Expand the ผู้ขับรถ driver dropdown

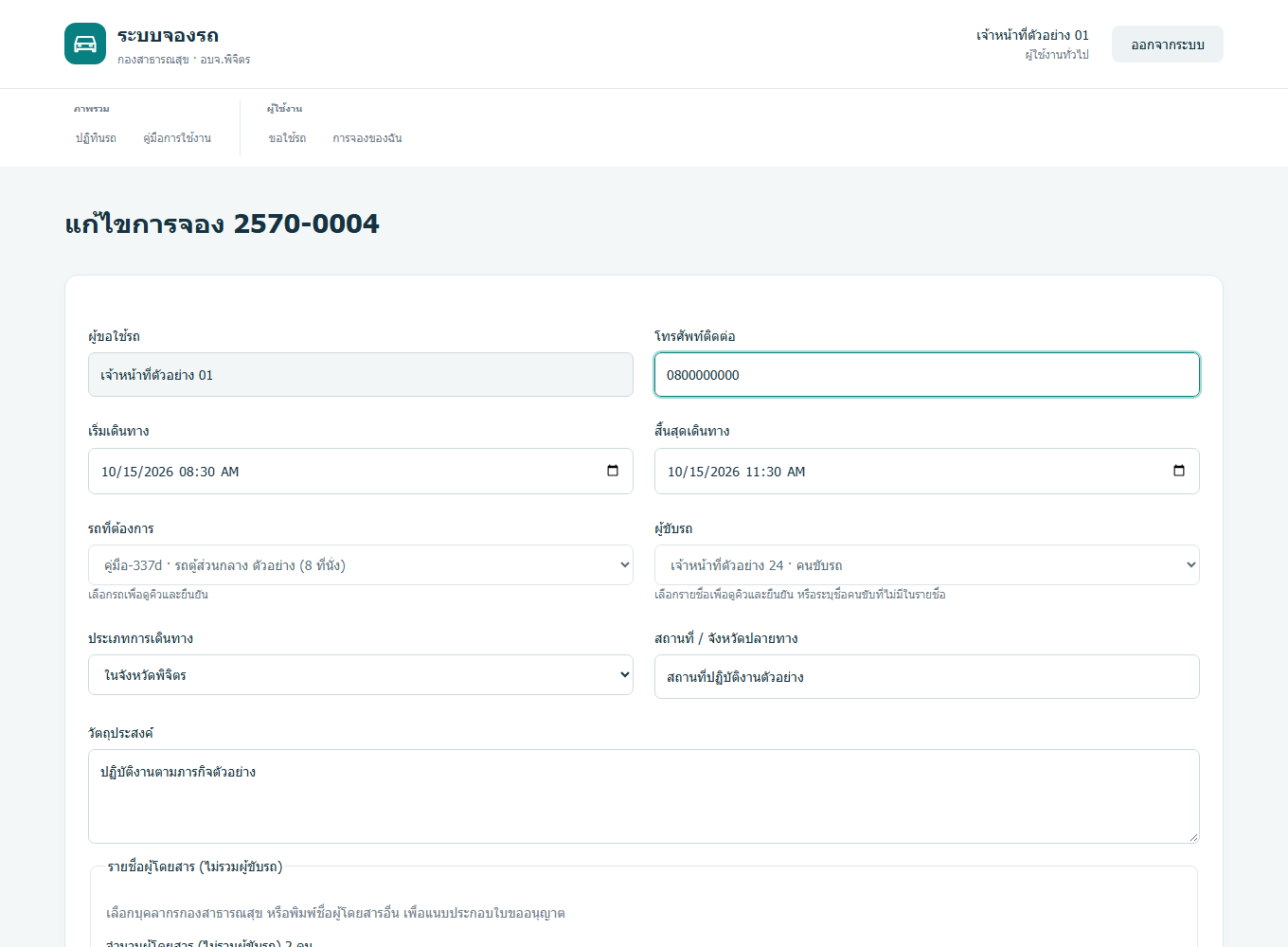point(927,565)
